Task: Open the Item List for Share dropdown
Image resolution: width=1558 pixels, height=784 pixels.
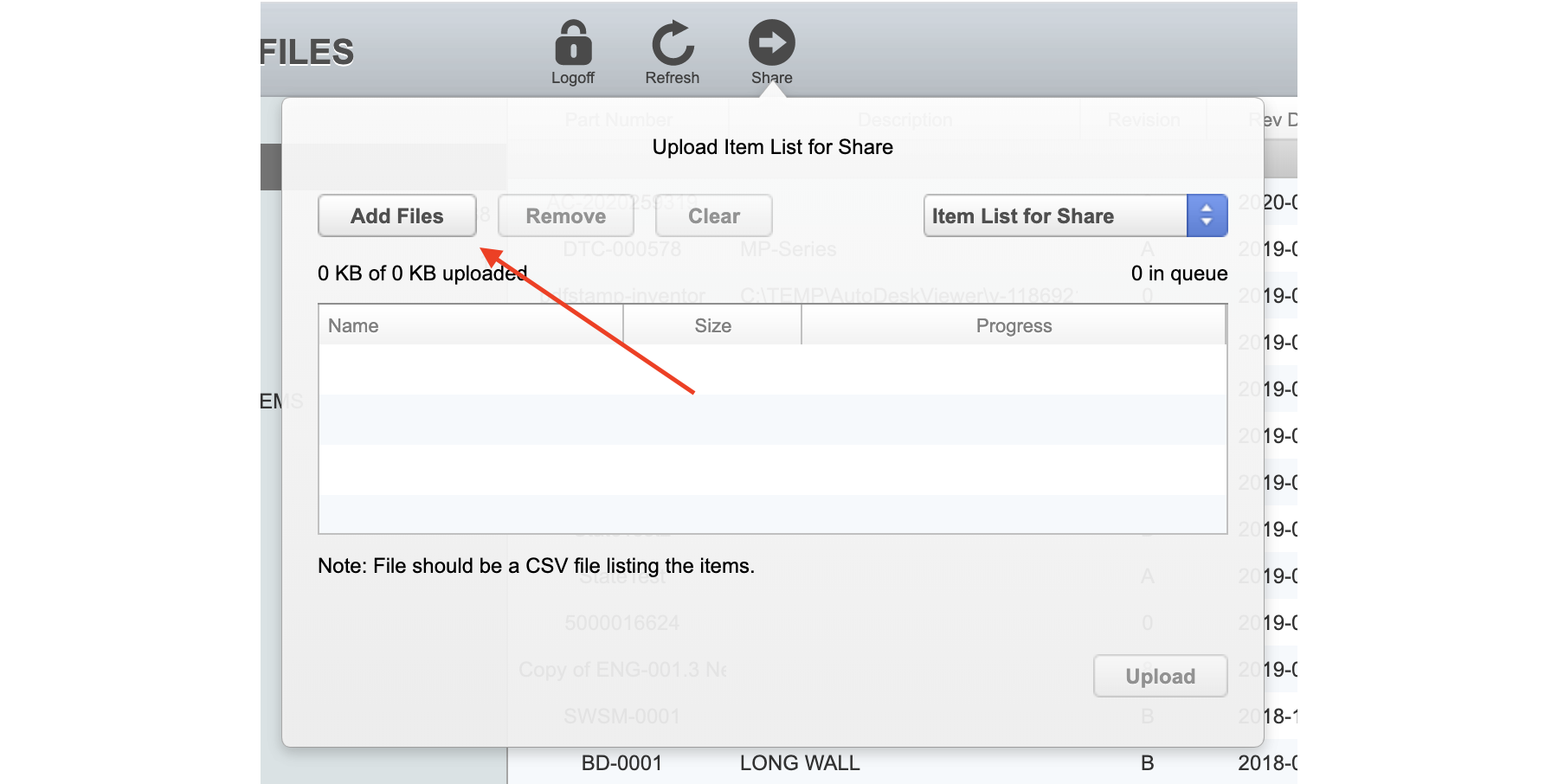Action: point(1075,215)
